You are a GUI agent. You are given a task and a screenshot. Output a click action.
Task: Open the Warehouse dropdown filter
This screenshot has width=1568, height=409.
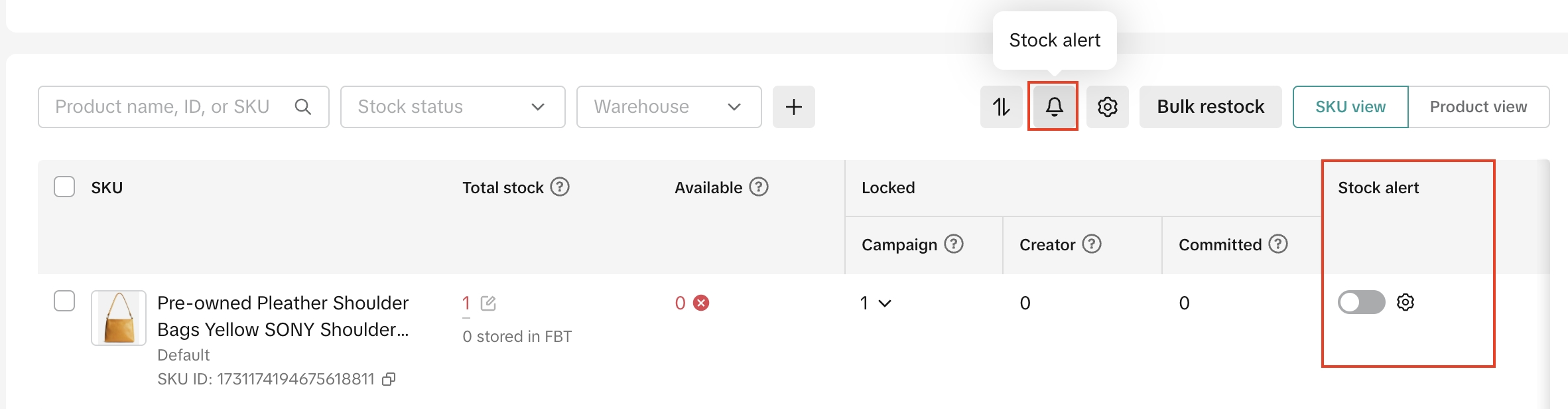(x=669, y=106)
